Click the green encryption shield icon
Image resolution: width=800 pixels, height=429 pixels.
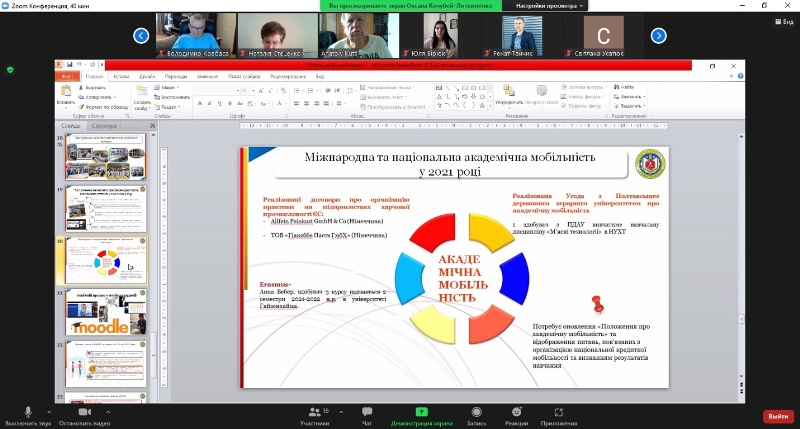click(x=10, y=69)
